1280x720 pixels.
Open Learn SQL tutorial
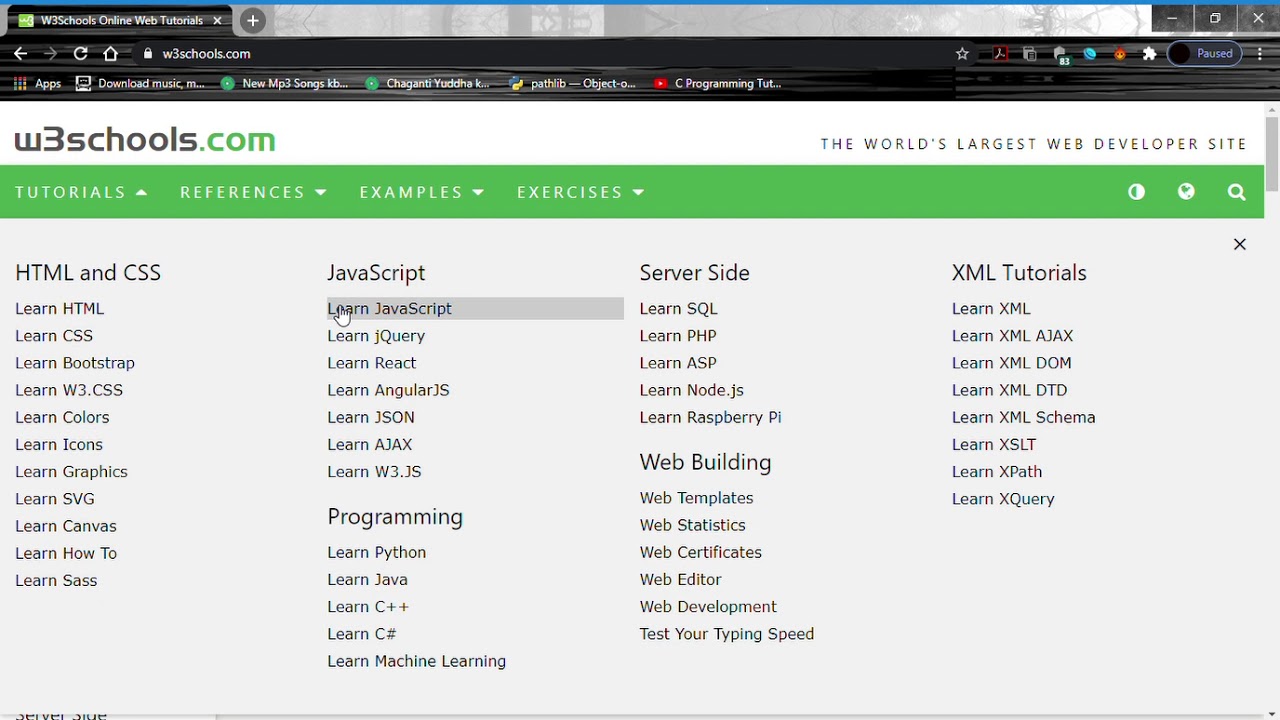point(678,309)
